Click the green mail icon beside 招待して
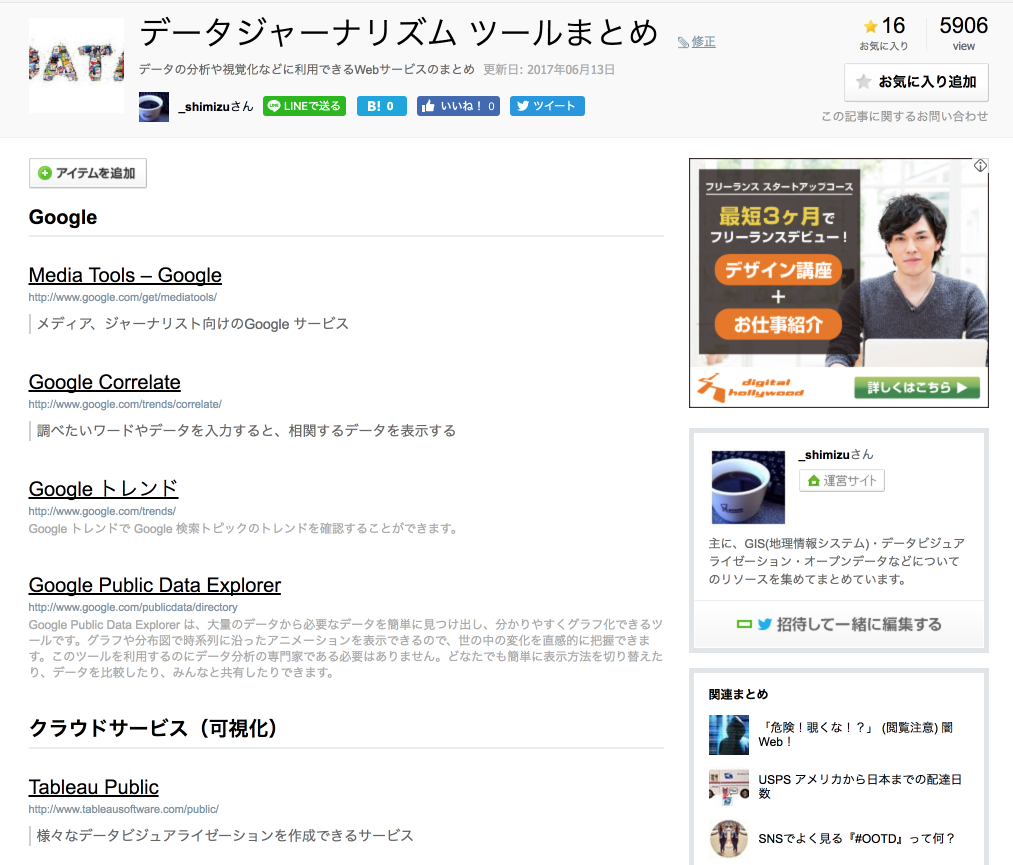Screen dimensions: 1013x865 [x=744, y=625]
